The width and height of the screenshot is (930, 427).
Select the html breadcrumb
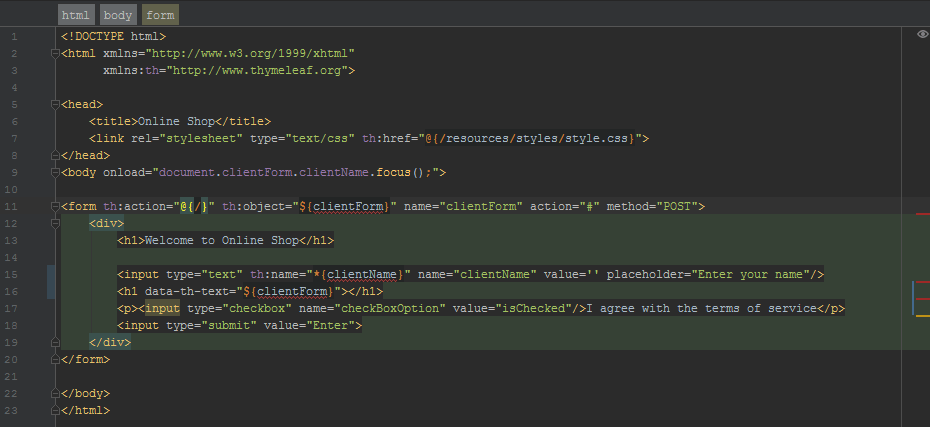click(x=75, y=15)
